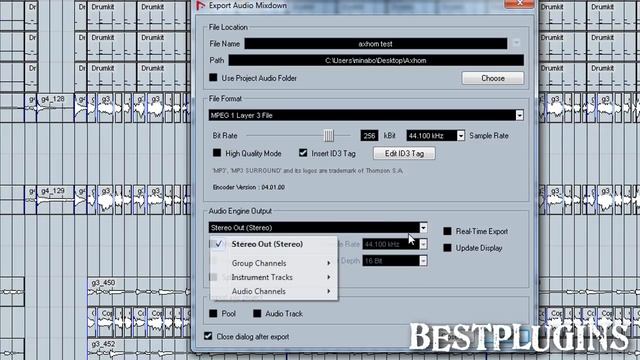Image resolution: width=640 pixels, height=360 pixels.
Task: Click the File Name input field
Action: [376, 44]
